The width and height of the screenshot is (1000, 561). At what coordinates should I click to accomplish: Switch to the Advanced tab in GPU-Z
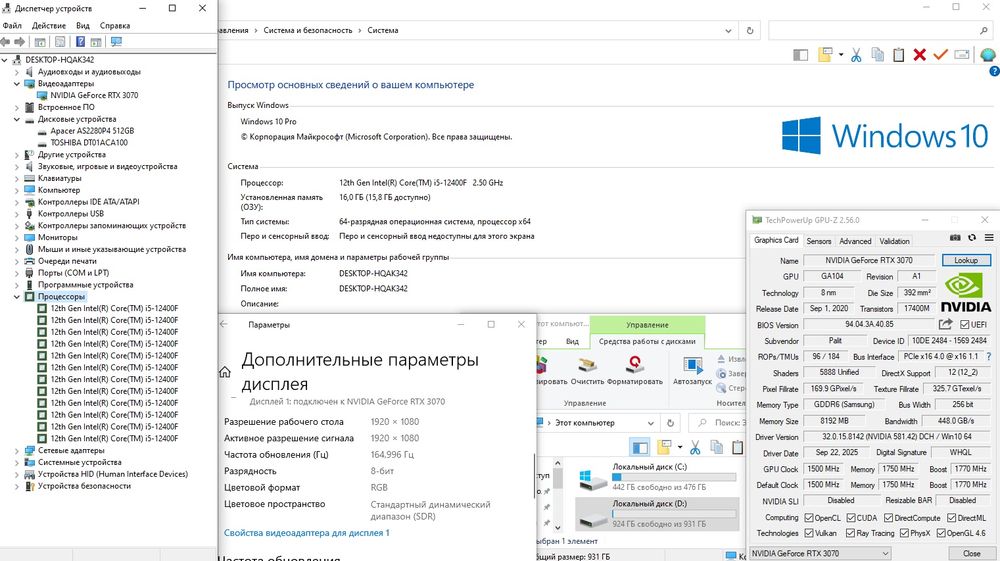(x=855, y=241)
